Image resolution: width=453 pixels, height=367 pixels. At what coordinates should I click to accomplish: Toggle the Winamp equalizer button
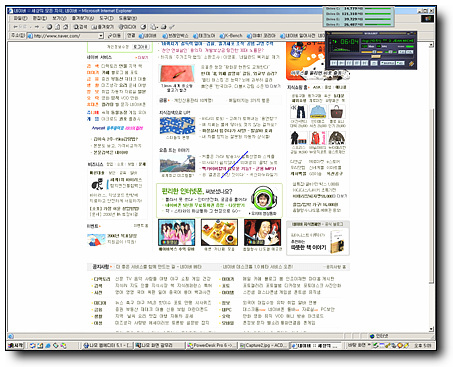(x=401, y=52)
